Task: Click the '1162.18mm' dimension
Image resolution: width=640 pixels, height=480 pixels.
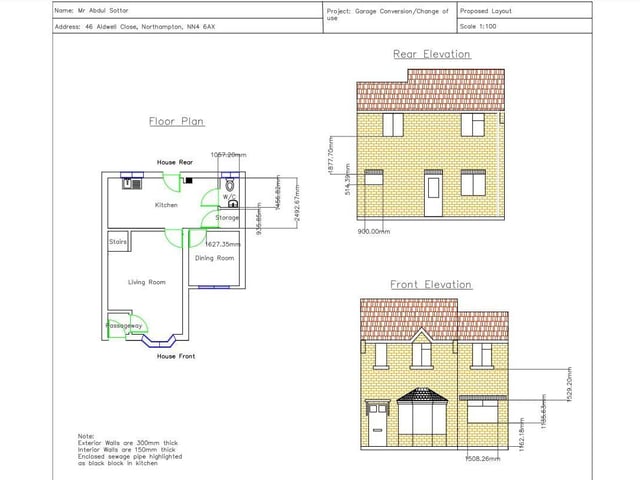Action: pyautogui.click(x=521, y=434)
